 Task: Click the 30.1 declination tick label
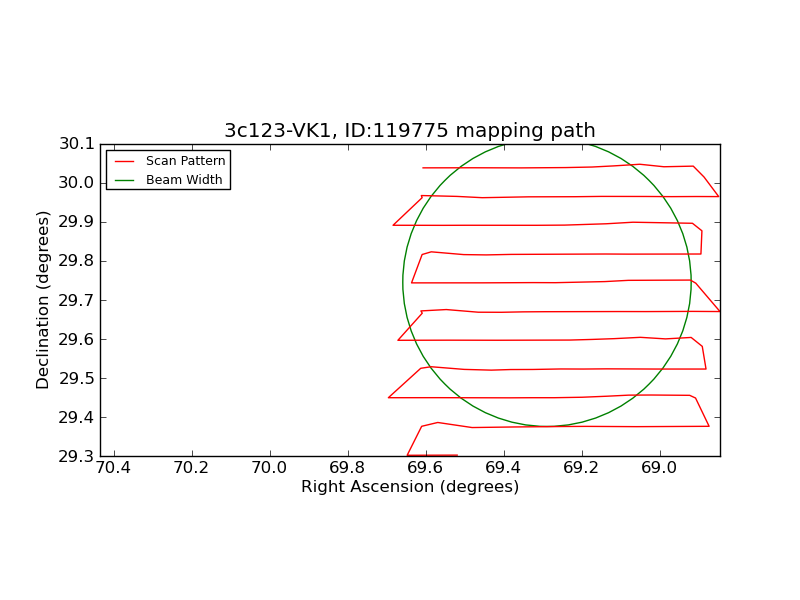click(x=77, y=144)
